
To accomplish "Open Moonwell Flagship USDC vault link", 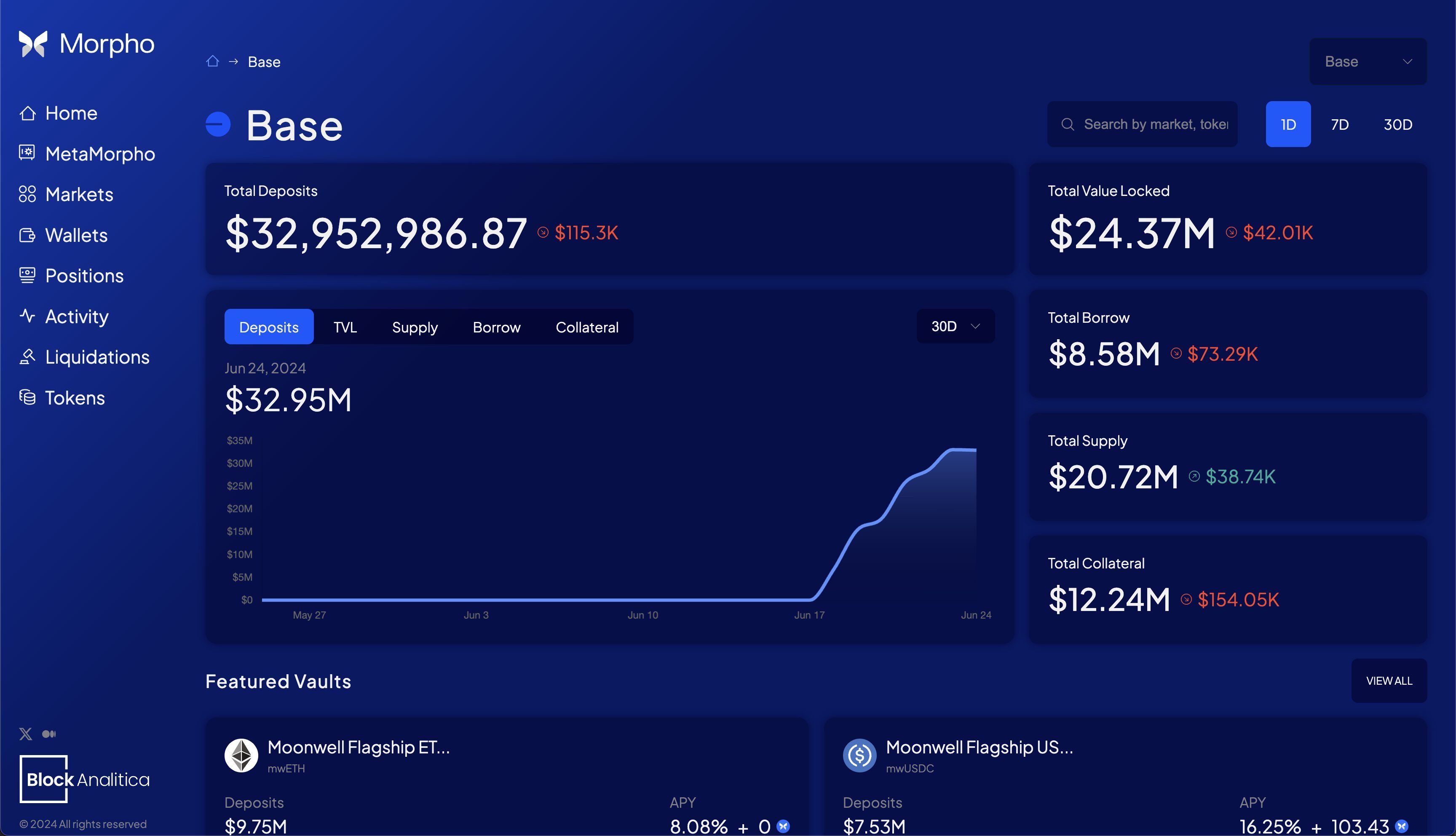I will click(979, 747).
